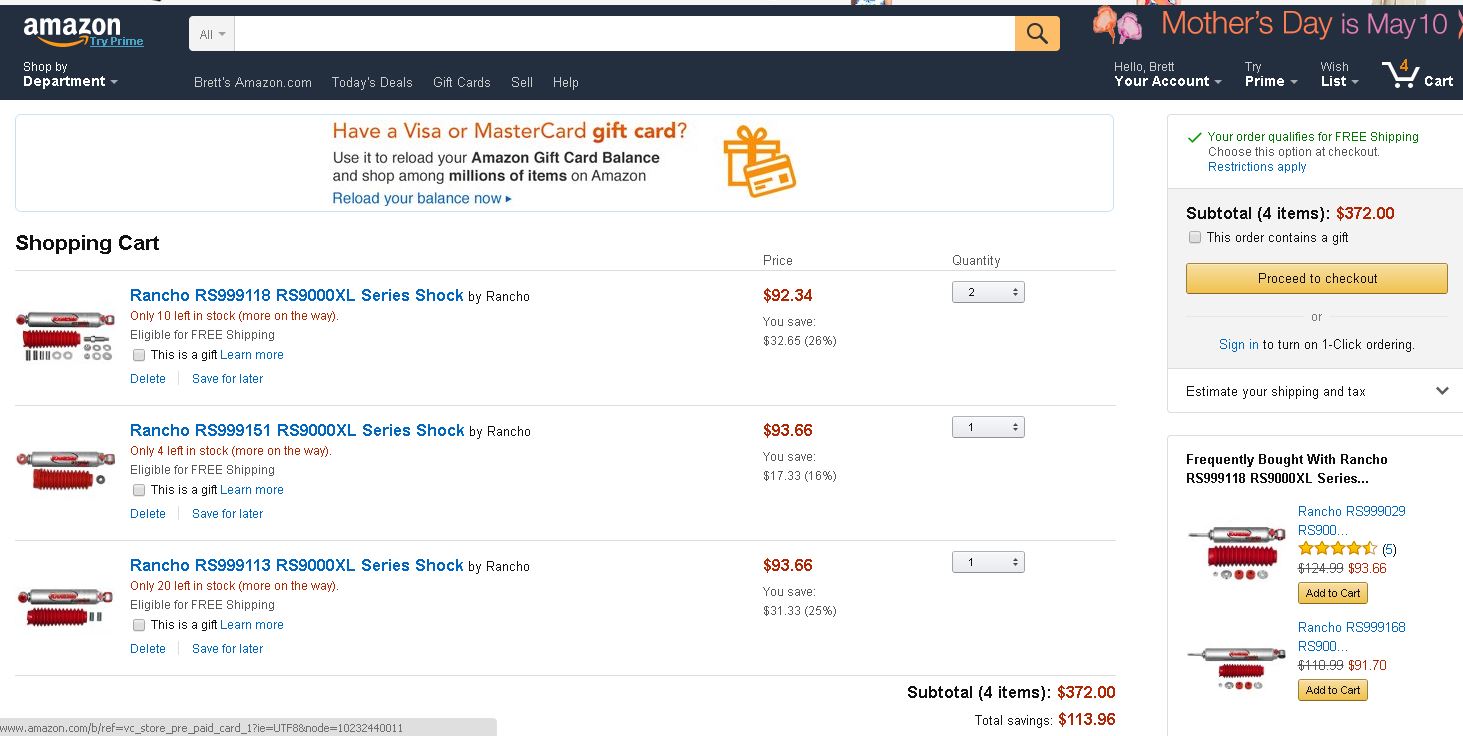Open the shopping cart icon
The height and width of the screenshot is (736, 1463).
pos(1417,74)
